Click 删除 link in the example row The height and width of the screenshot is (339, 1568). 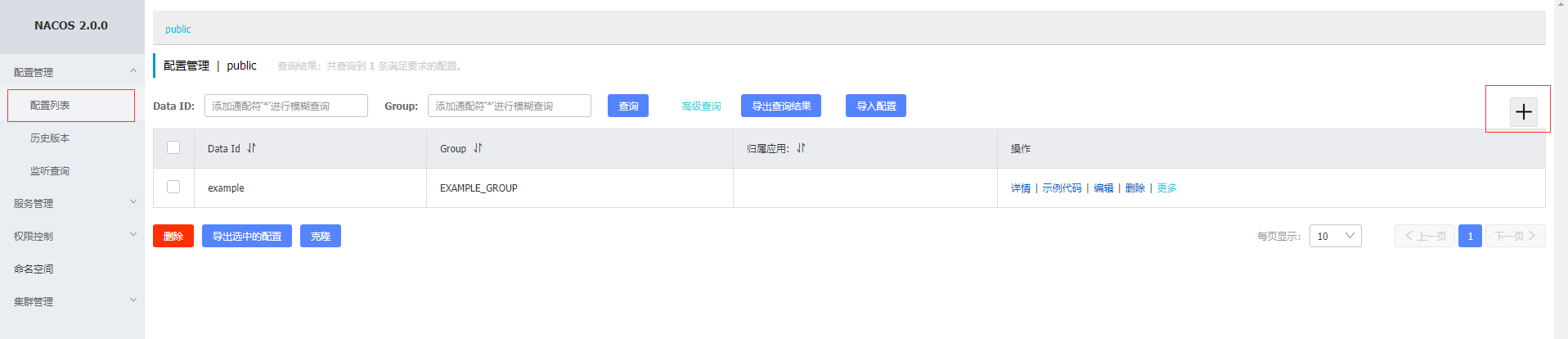(1135, 188)
